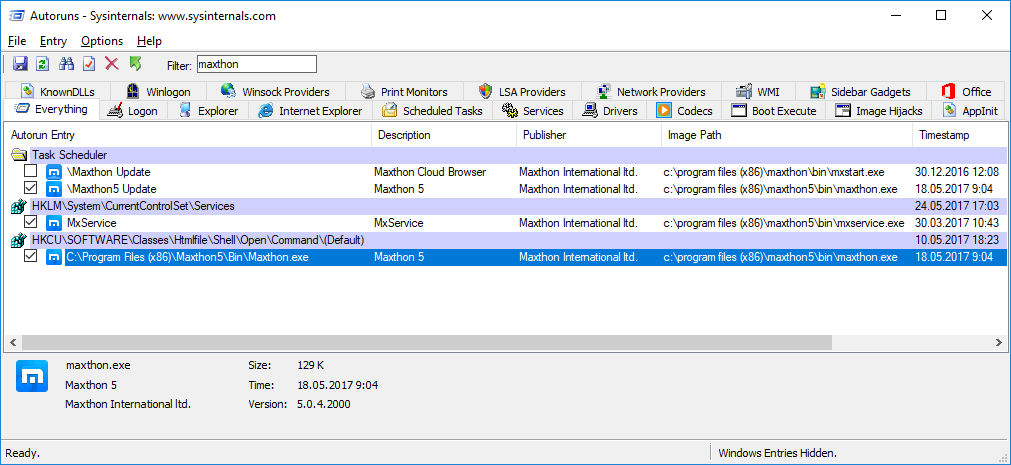Click the Save toolbar icon
1011x465 pixels.
[19, 64]
